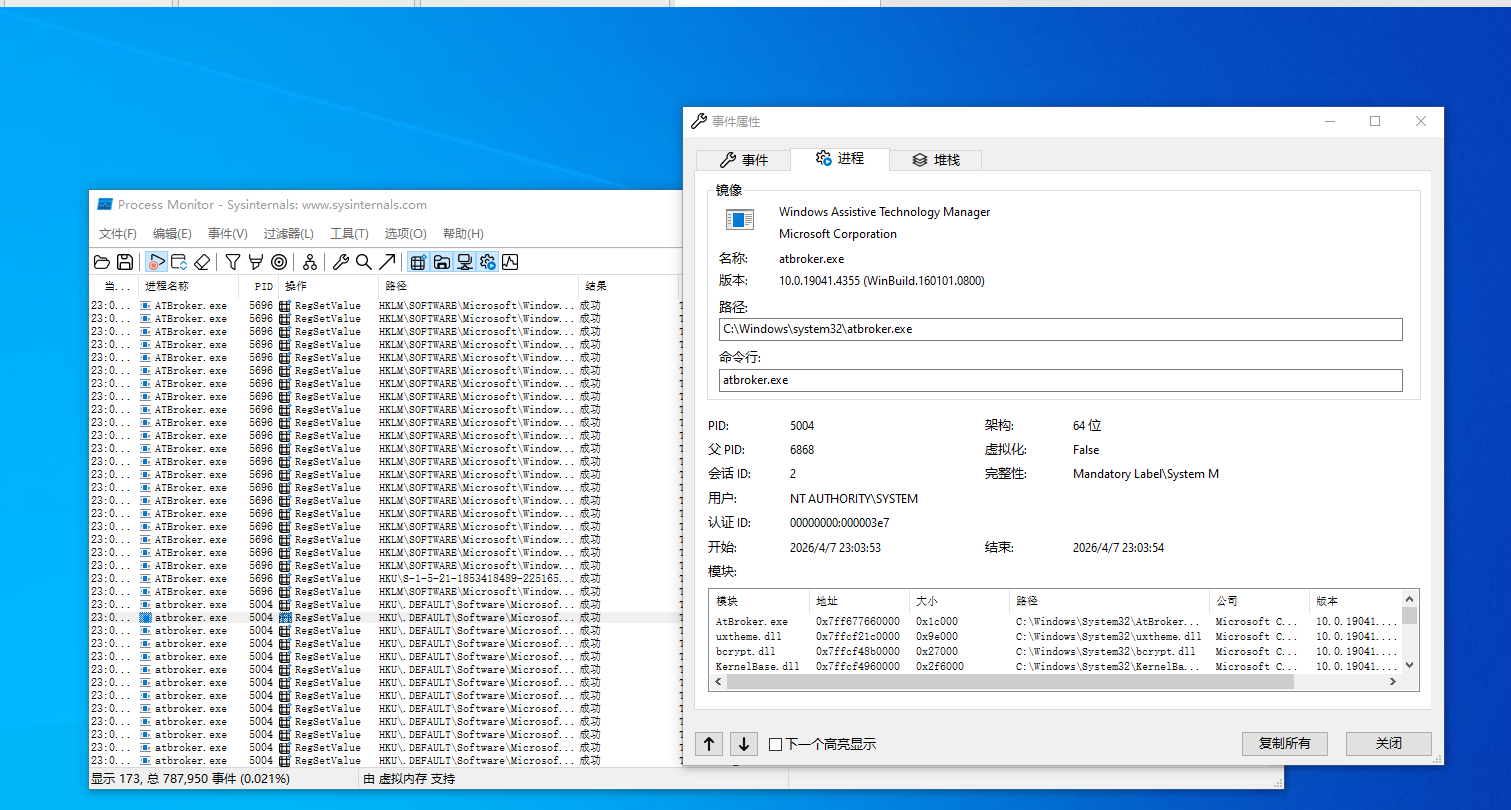Select the target crosshair include-process icon

279,262
